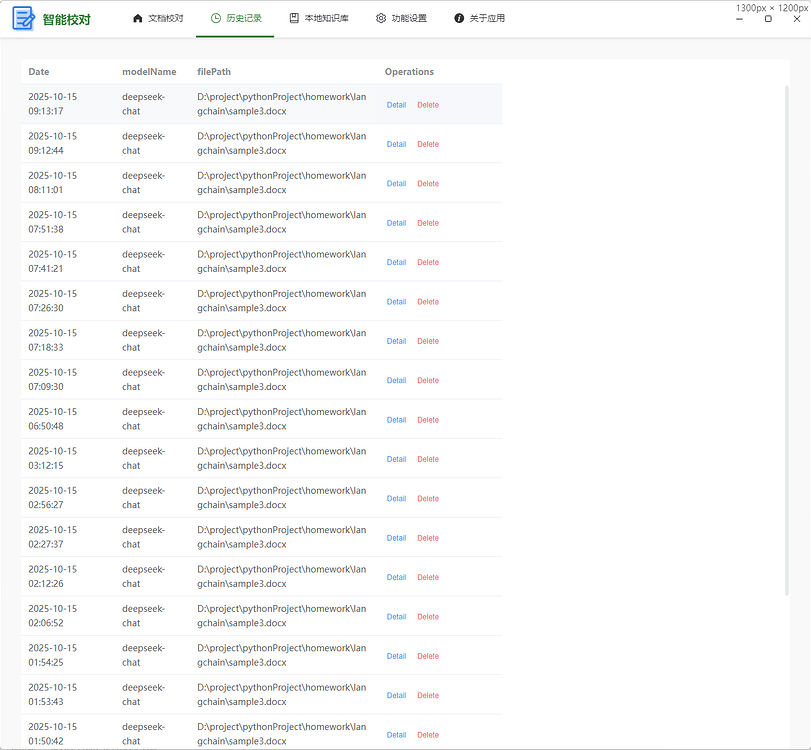Show Detail for the 06:50:48 record
The width and height of the screenshot is (811, 750).
396,420
